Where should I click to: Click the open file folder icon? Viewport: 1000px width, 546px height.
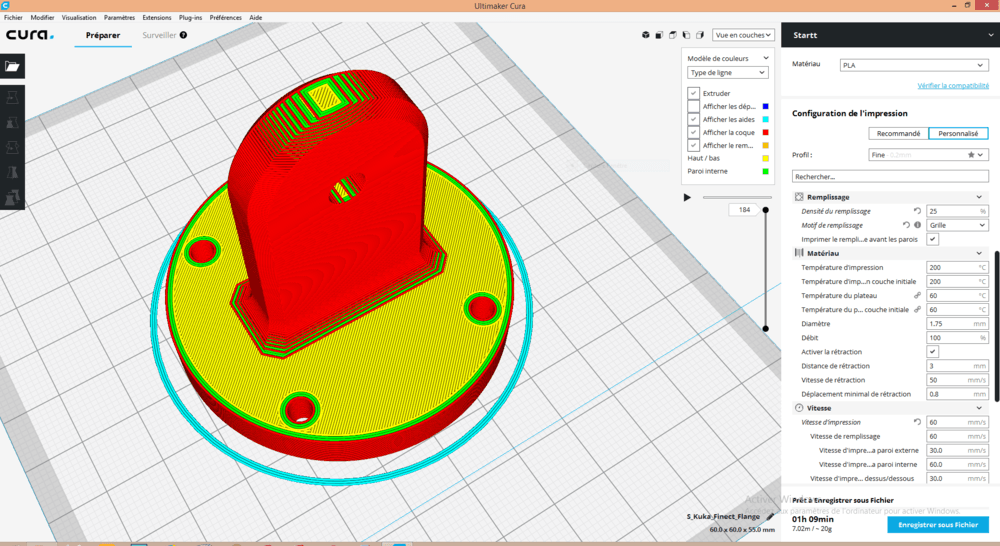click(12, 66)
